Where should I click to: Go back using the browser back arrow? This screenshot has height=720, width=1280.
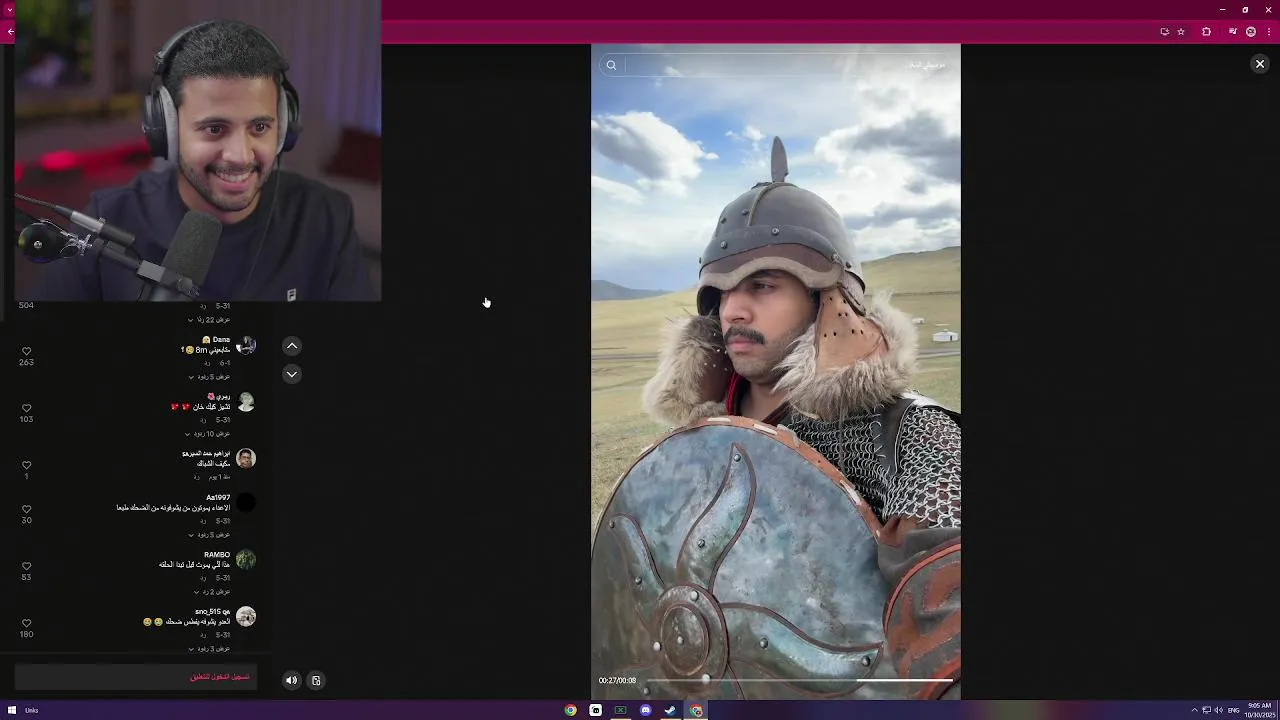tap(10, 32)
